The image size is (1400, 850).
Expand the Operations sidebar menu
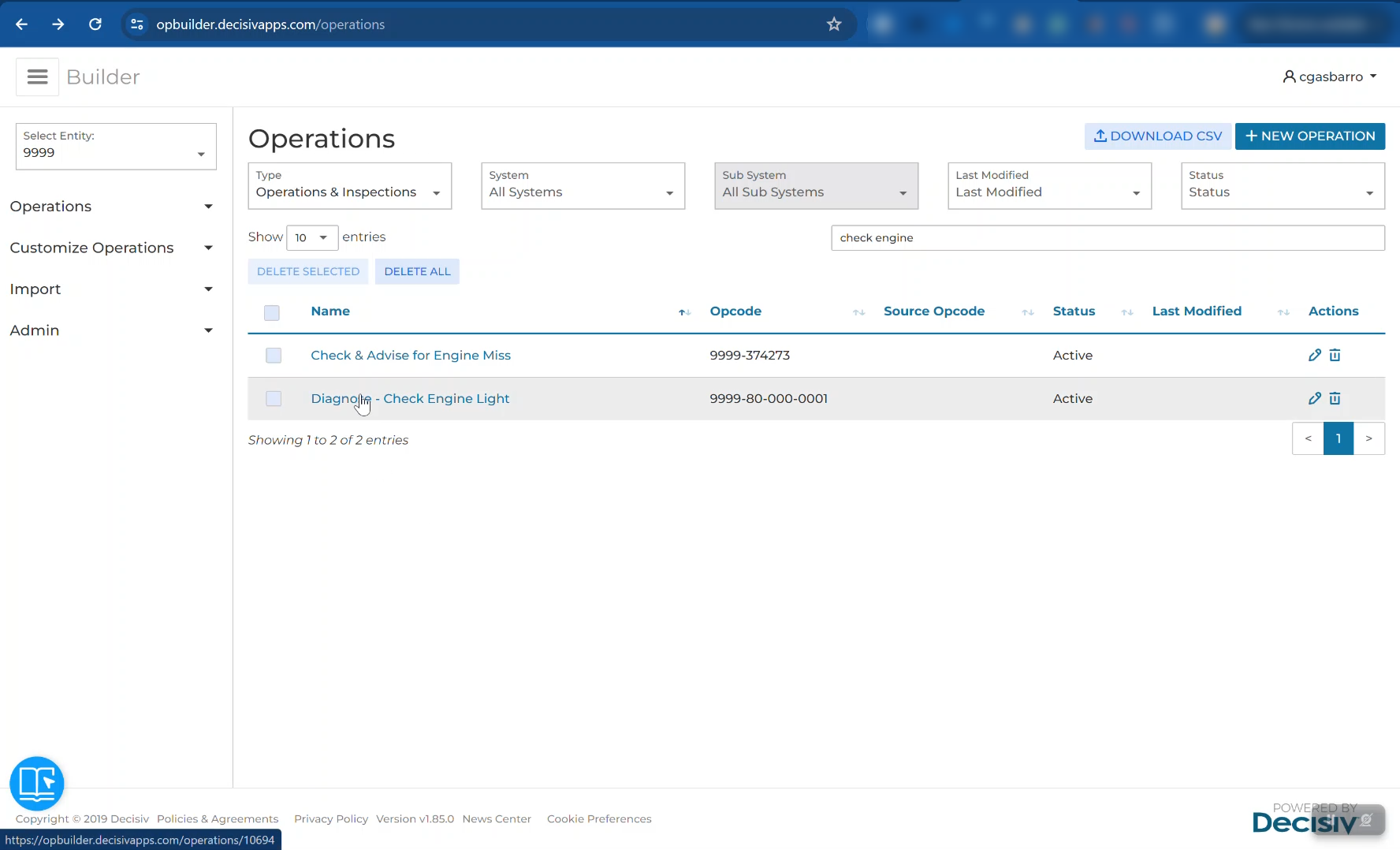[x=112, y=207]
